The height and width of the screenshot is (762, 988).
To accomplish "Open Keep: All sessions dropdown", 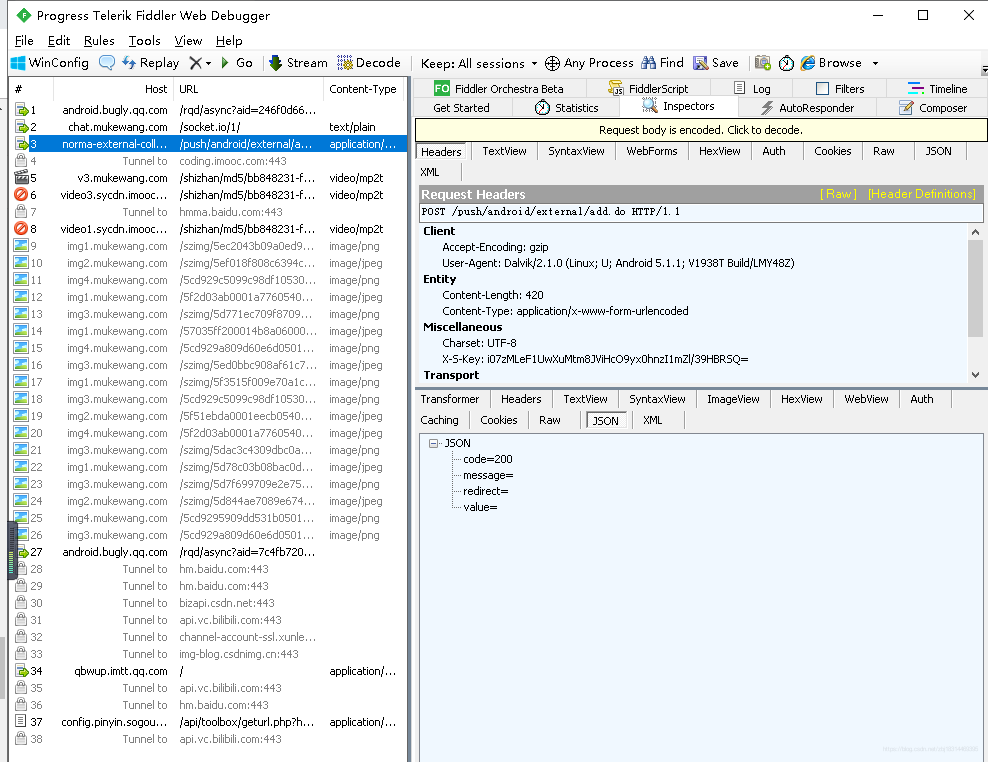I will pos(479,63).
